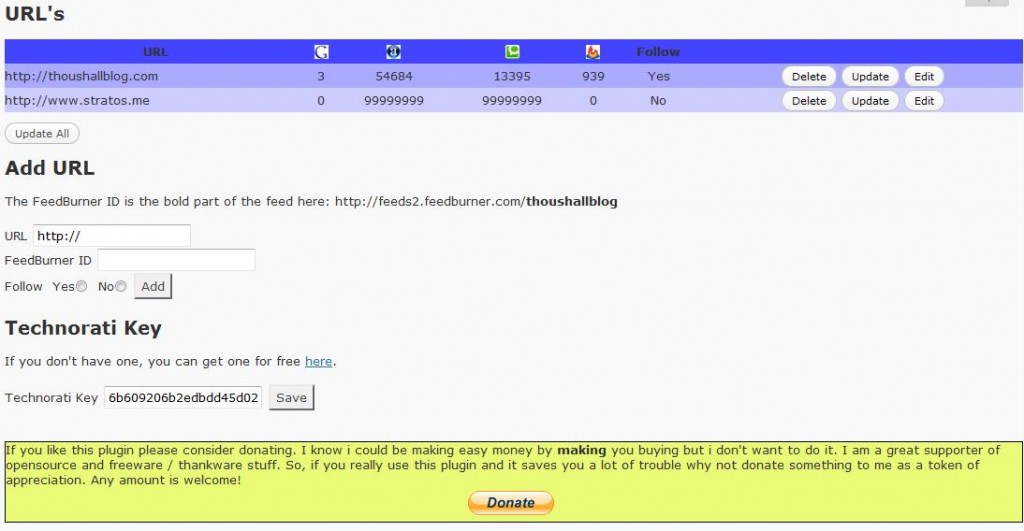This screenshot has height=531, width=1024.
Task: Click the http://thoushallblog.com URL cell
Action: click(81, 76)
